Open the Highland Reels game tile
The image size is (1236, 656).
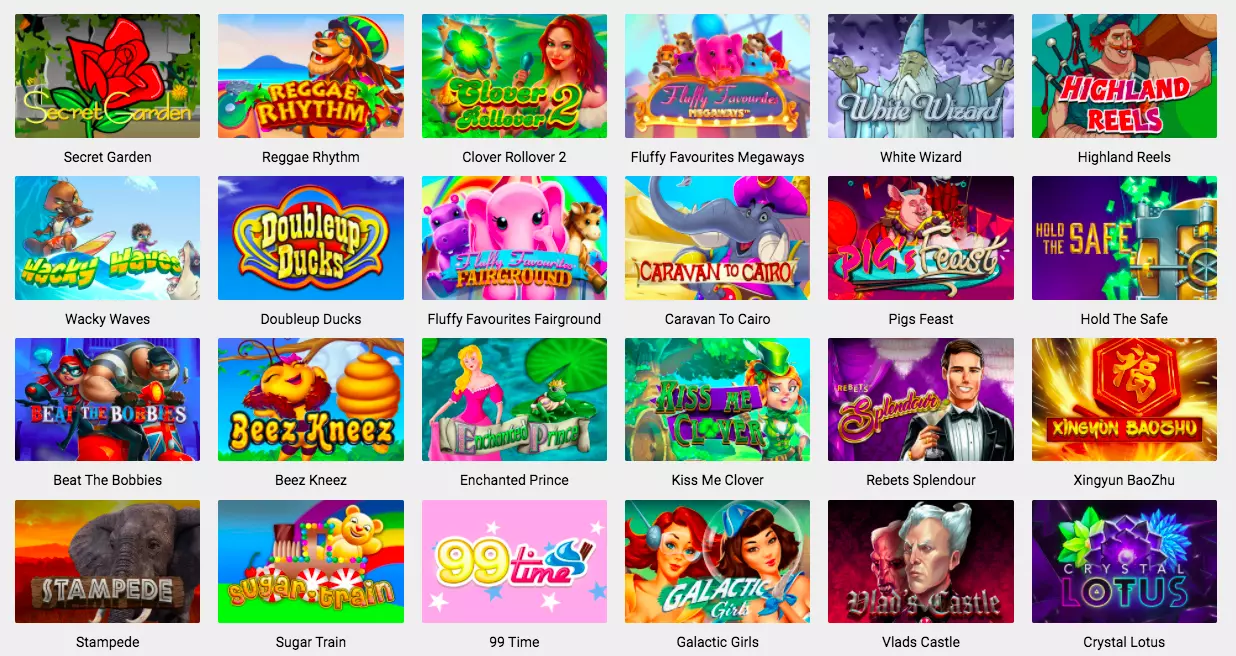(1124, 76)
